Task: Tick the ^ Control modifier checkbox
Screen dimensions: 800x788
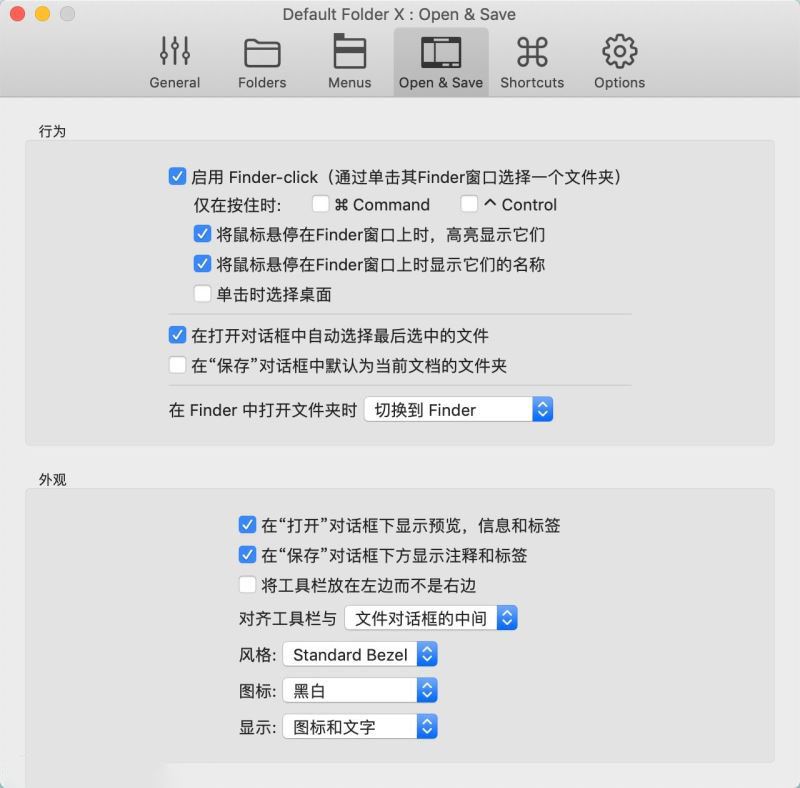Action: click(x=469, y=204)
